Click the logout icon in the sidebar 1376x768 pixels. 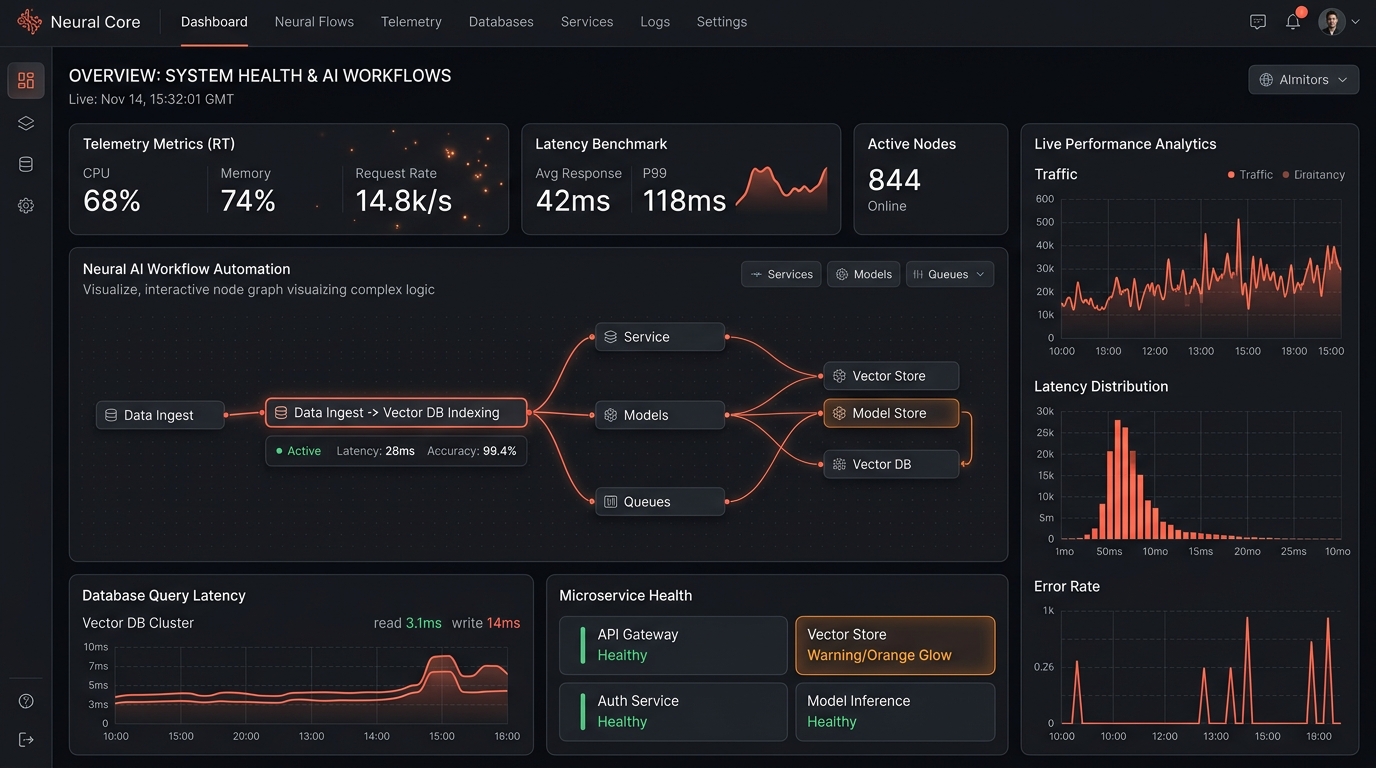pyautogui.click(x=26, y=739)
